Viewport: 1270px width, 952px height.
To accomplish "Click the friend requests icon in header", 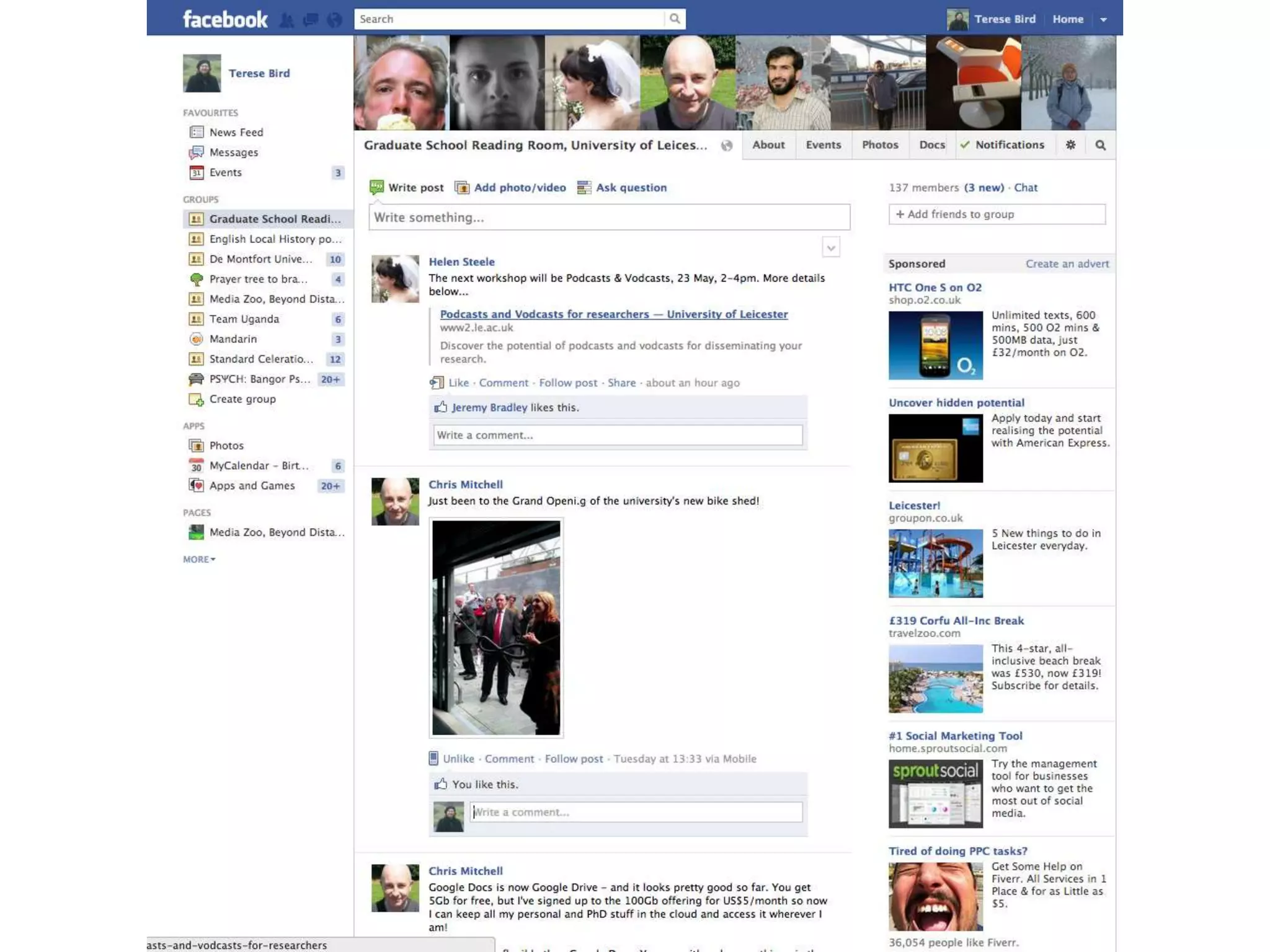I will 286,20.
